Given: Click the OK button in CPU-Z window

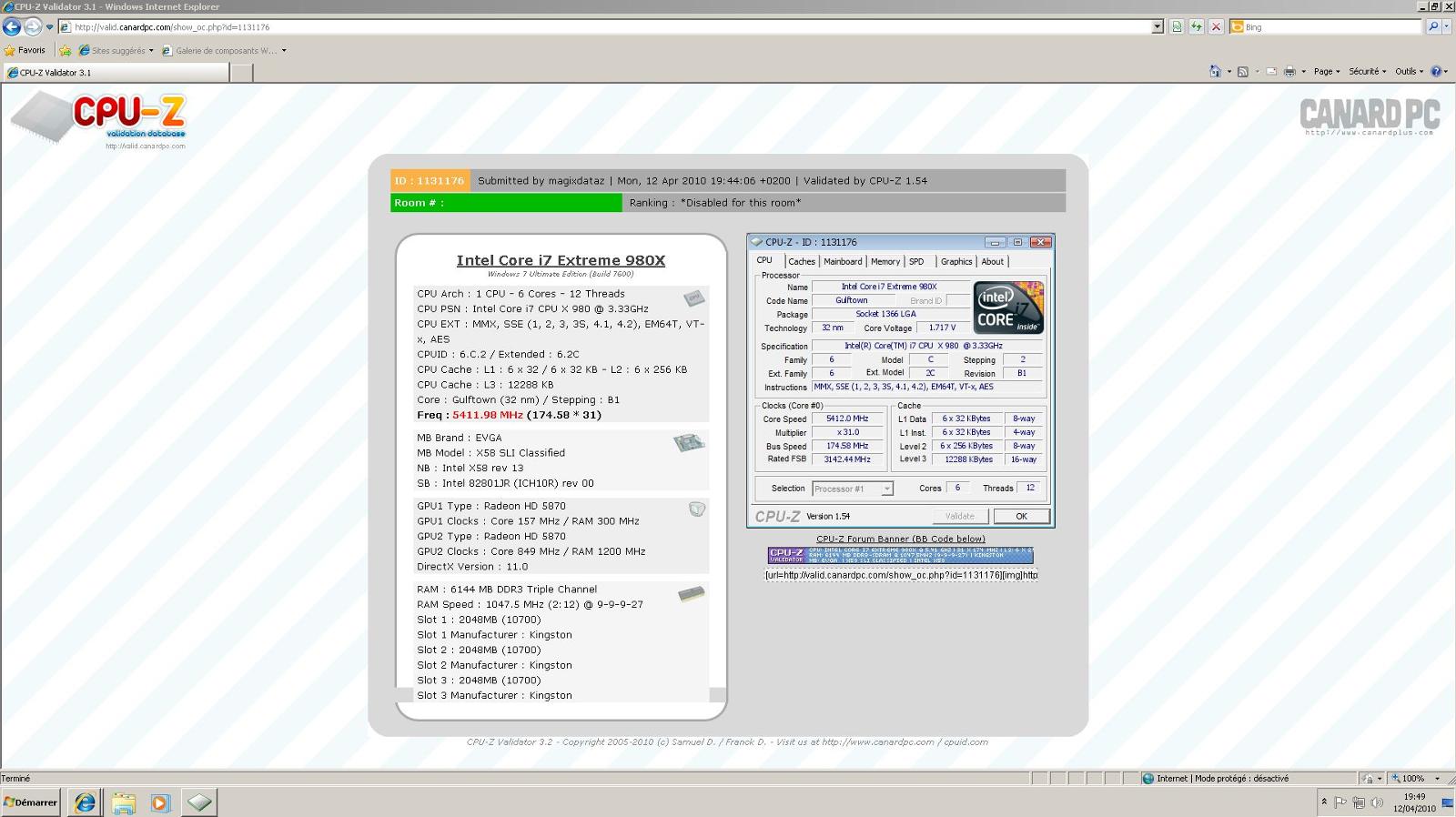Looking at the screenshot, I should (1021, 516).
